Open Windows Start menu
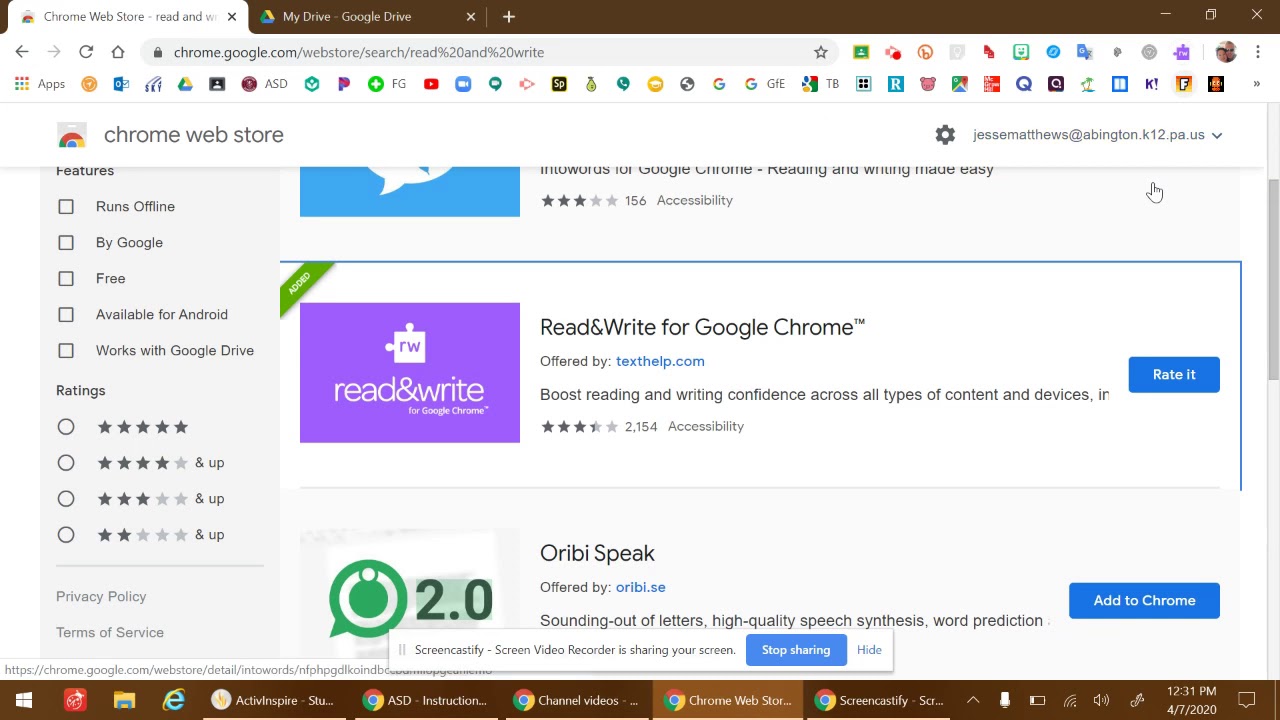The width and height of the screenshot is (1280, 720). (24, 700)
